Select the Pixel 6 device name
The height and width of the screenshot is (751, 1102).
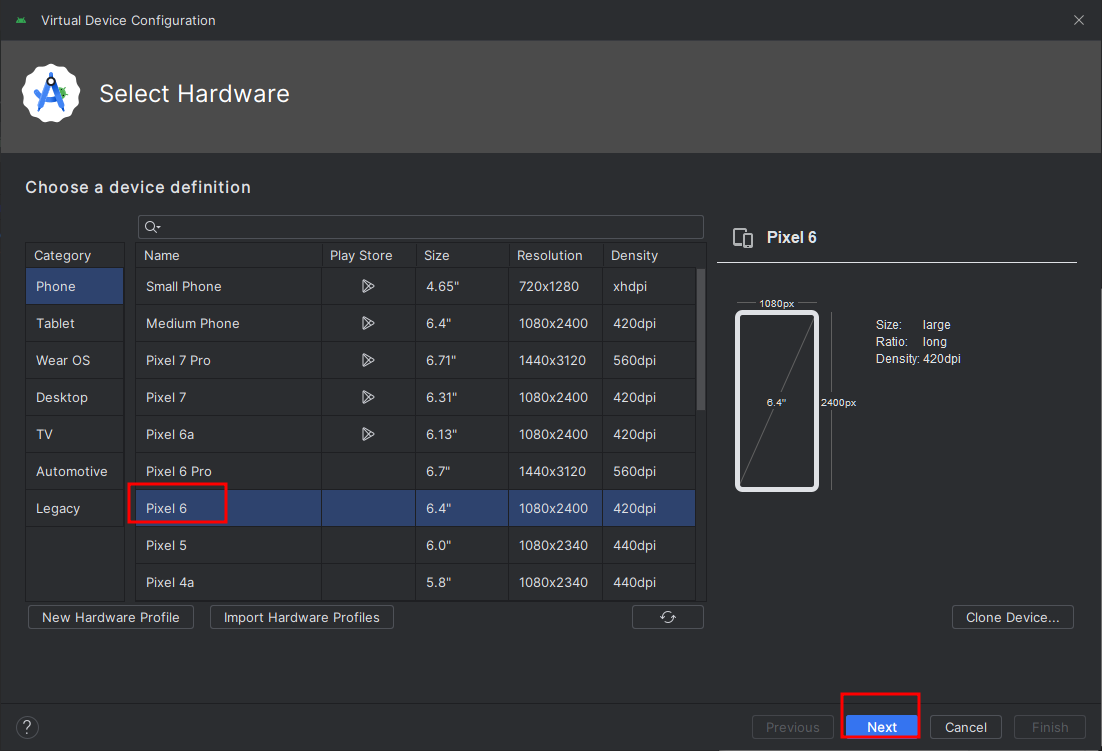tap(166, 509)
